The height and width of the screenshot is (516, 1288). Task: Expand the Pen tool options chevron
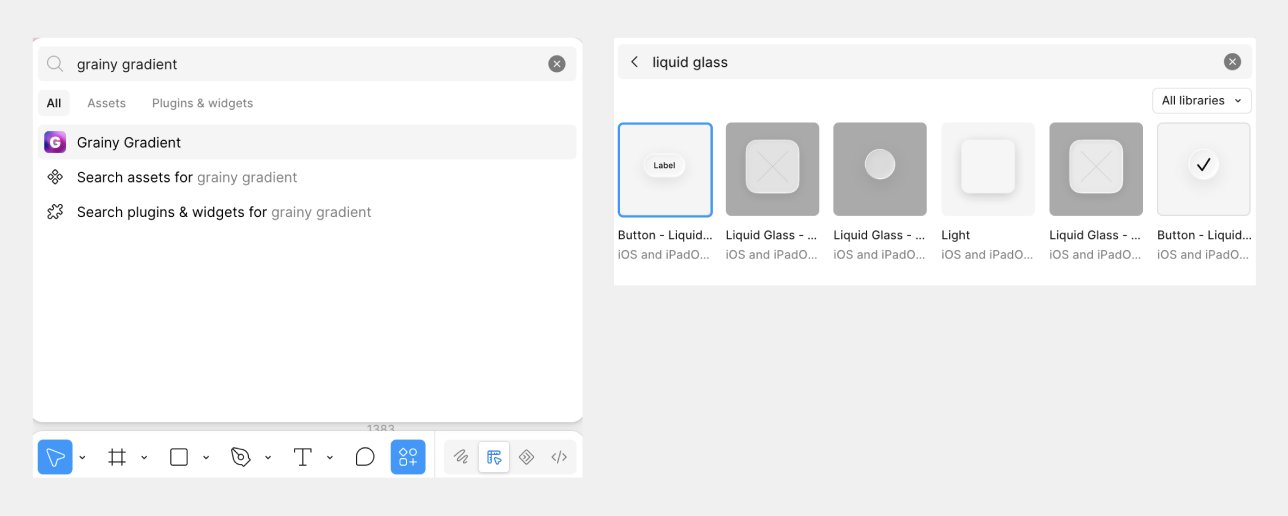click(x=268, y=458)
